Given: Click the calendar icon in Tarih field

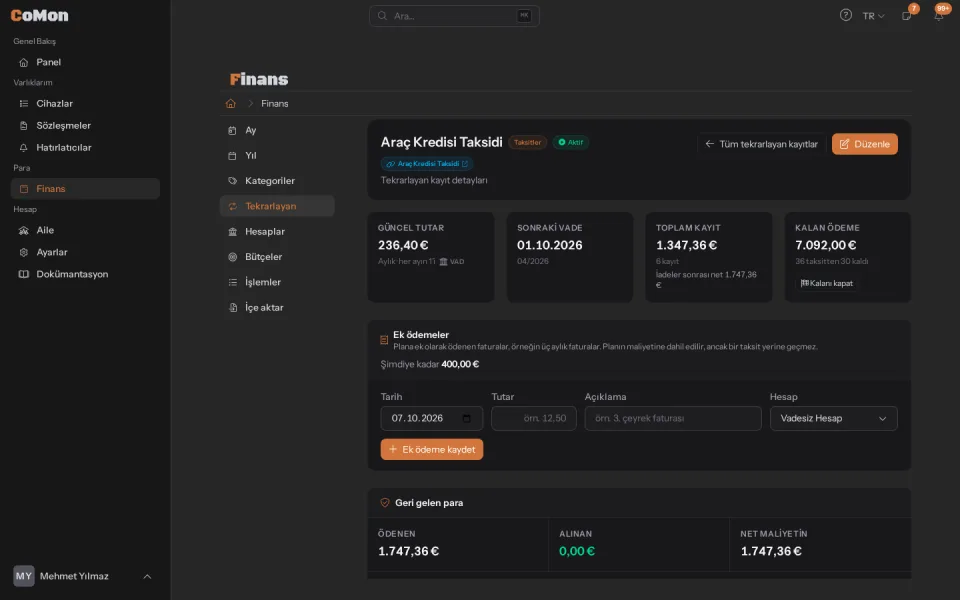Looking at the screenshot, I should point(467,418).
